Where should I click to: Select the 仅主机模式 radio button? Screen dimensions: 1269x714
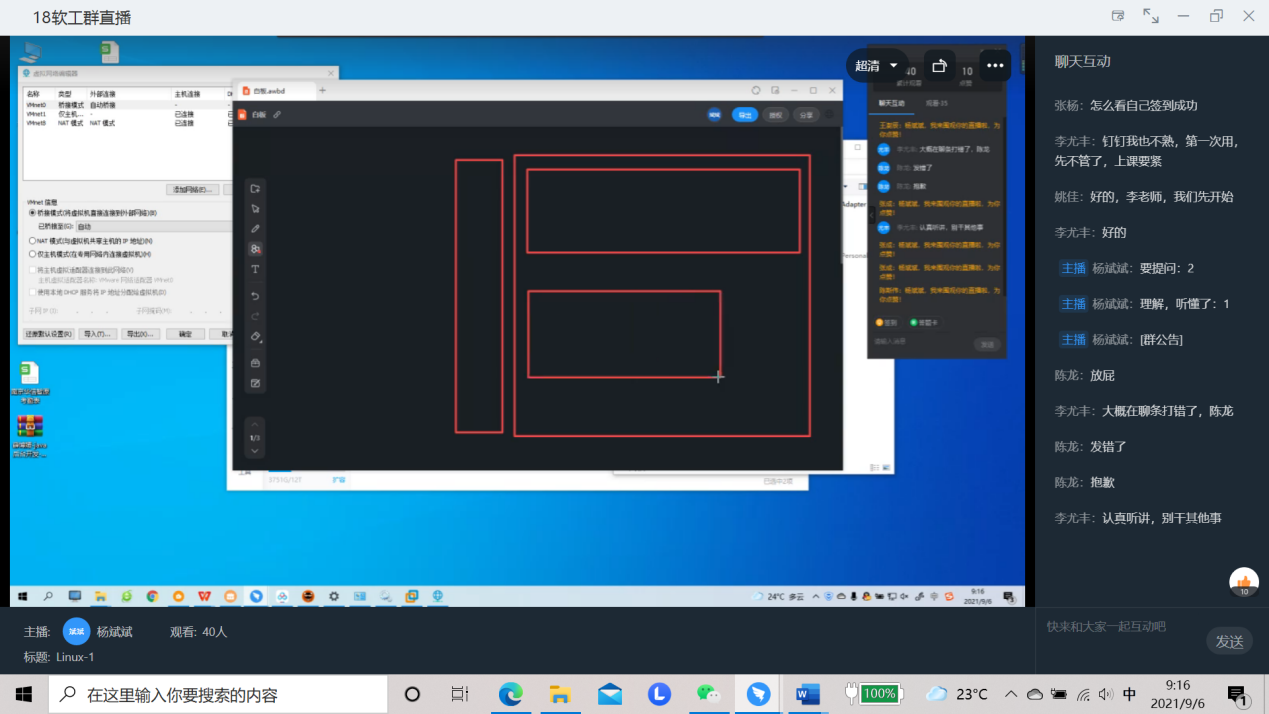(32, 254)
